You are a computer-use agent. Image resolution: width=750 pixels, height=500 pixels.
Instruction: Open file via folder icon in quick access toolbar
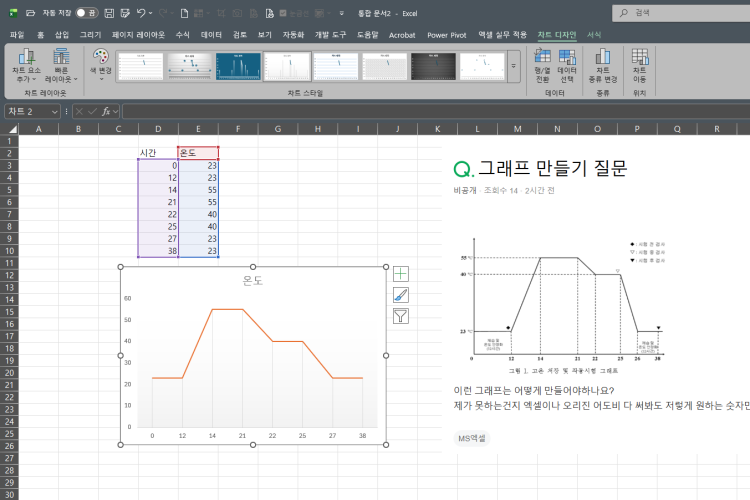tap(30, 13)
